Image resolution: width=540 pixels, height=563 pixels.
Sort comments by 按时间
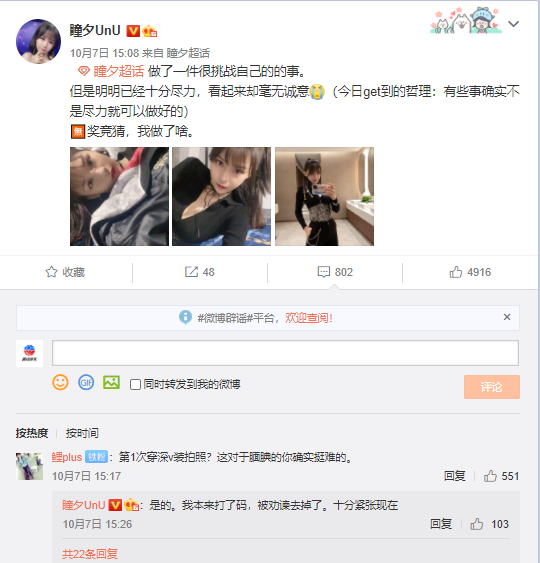click(82, 433)
